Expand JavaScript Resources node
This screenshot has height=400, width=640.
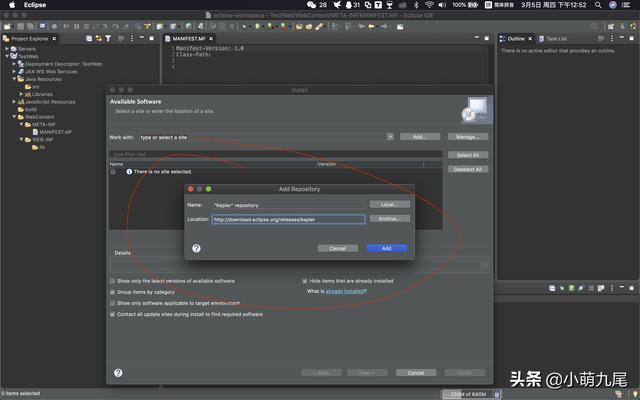pos(14,102)
